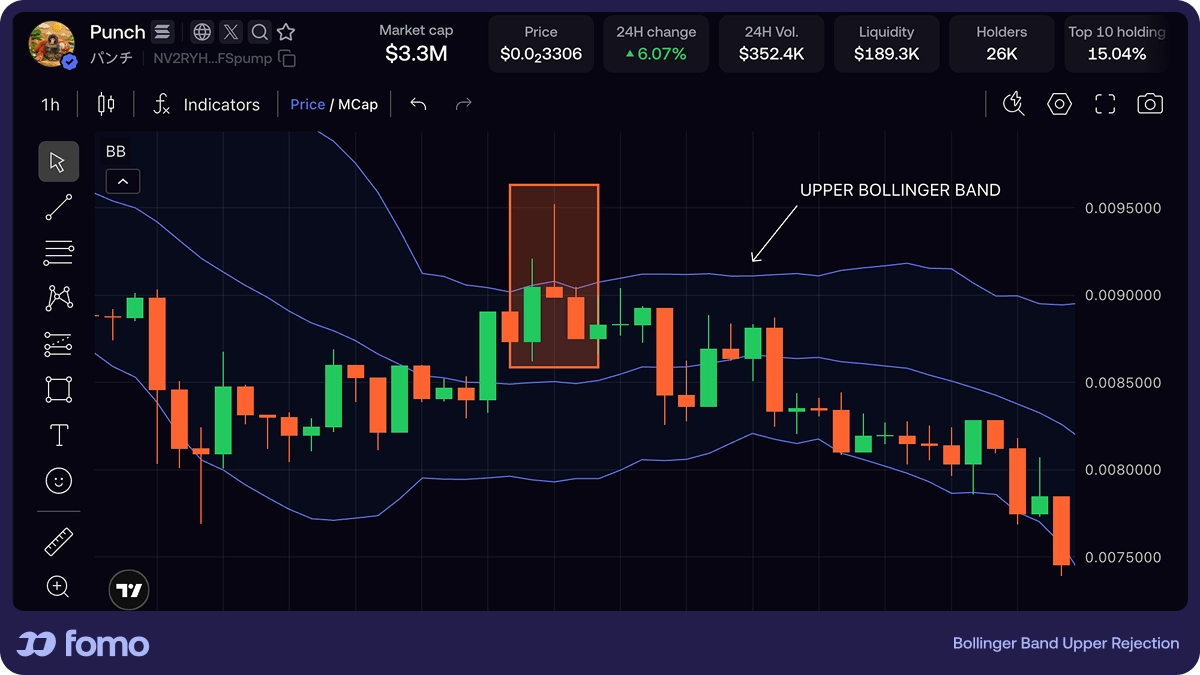Open the token's X profile
This screenshot has height=675, width=1200.
[231, 32]
